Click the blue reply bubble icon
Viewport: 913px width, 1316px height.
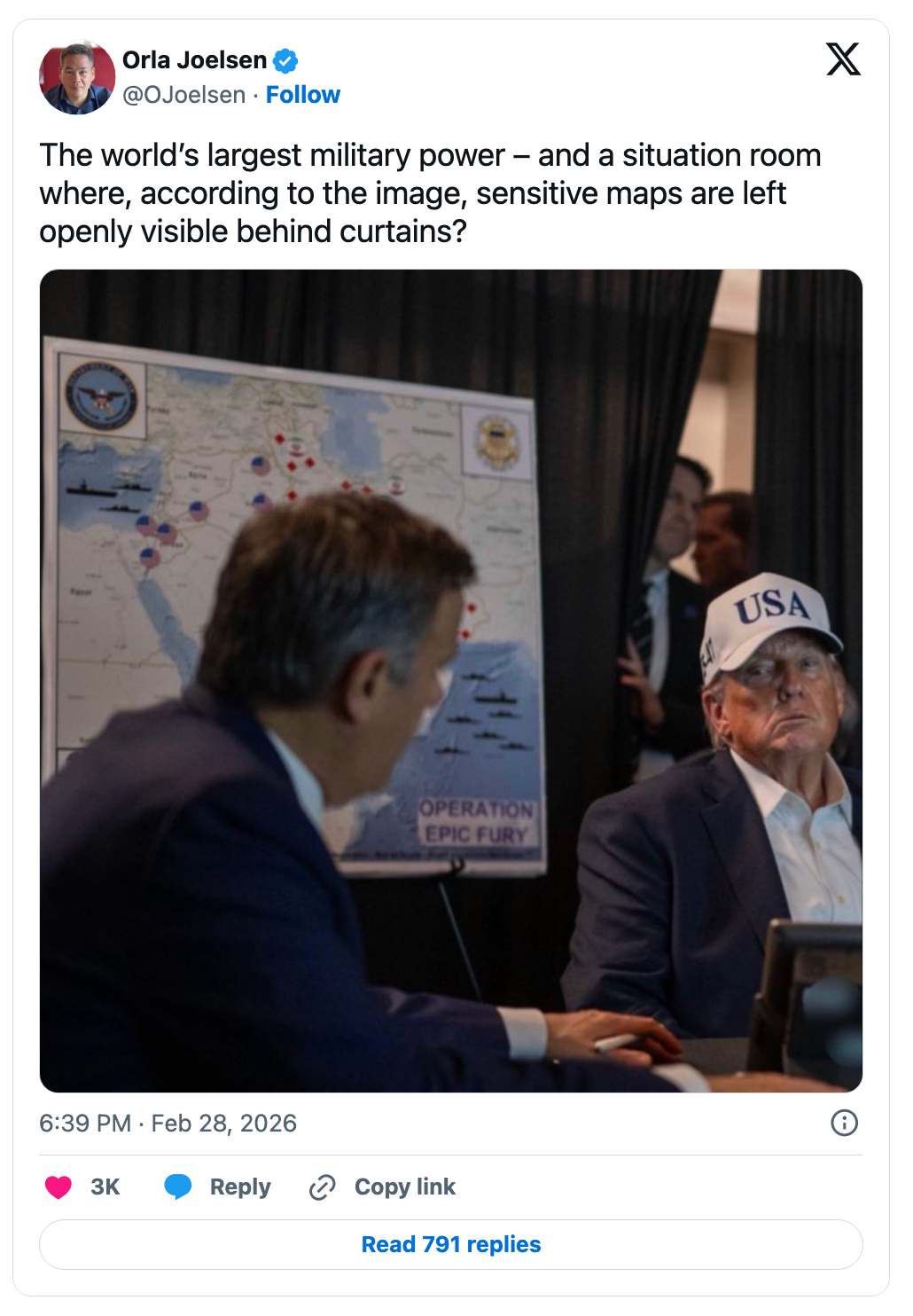tap(178, 1187)
